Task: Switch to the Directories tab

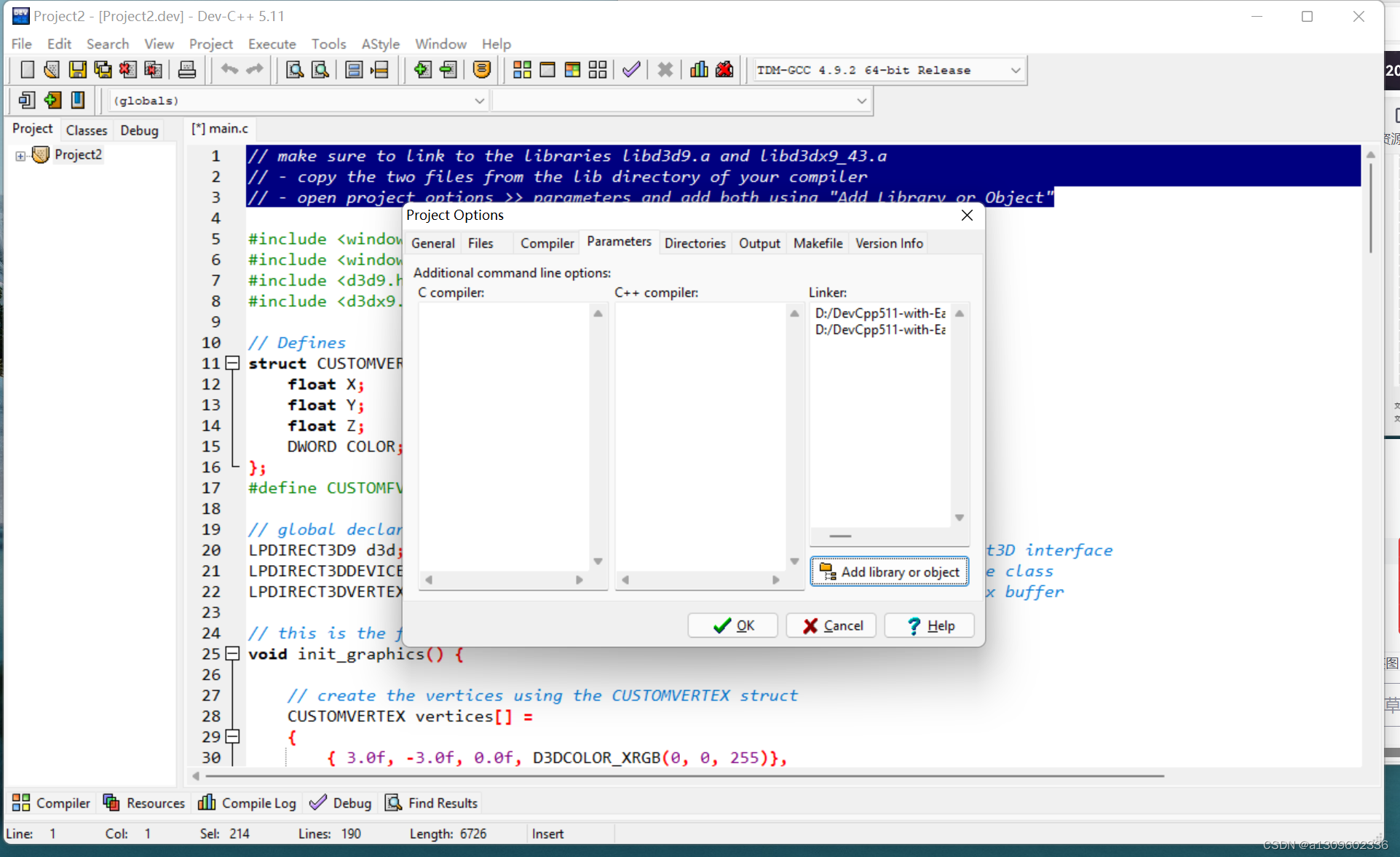Action: 695,243
